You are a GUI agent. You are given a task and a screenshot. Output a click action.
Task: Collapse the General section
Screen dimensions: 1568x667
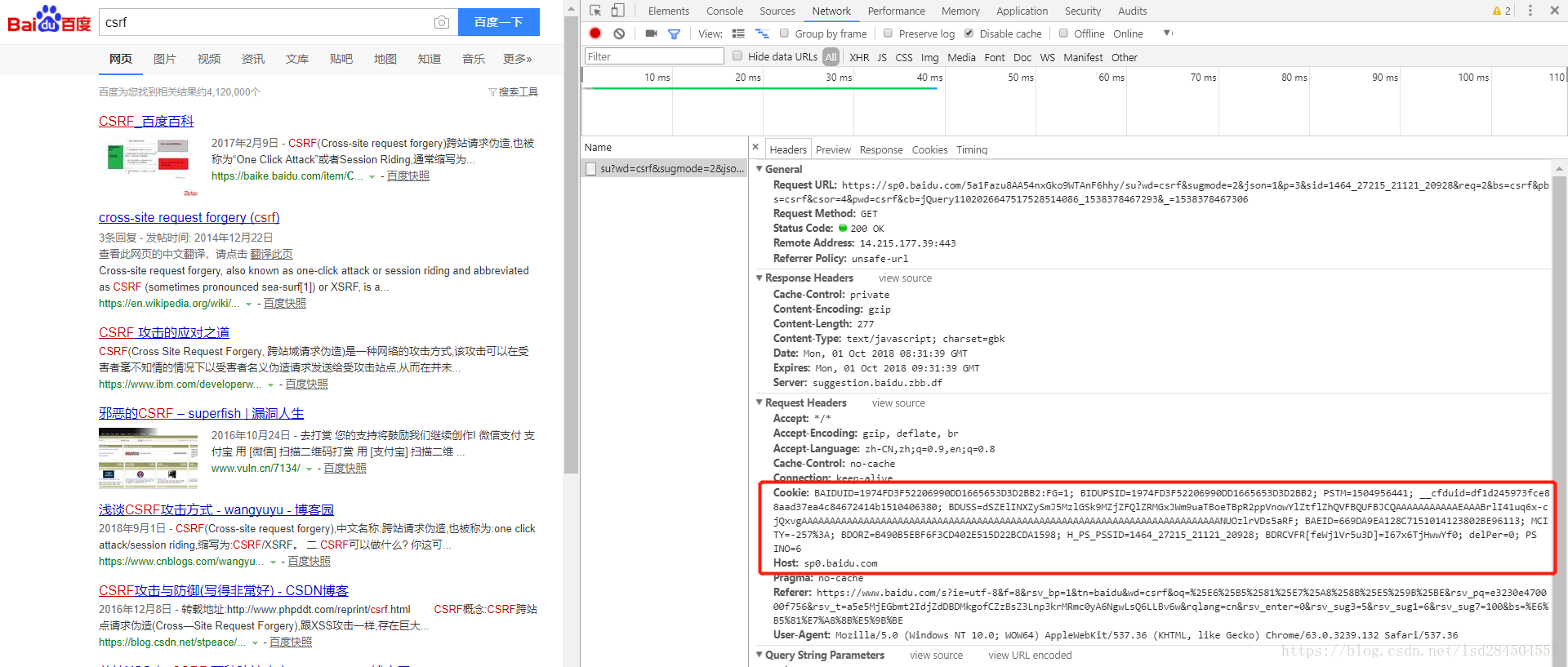[759, 169]
